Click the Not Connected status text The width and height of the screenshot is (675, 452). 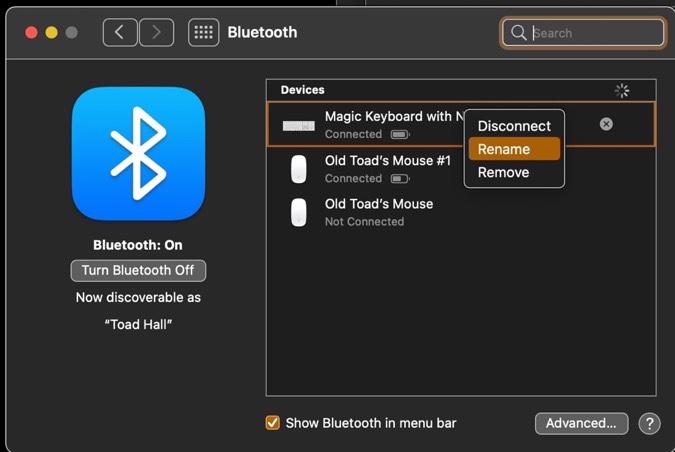point(364,222)
